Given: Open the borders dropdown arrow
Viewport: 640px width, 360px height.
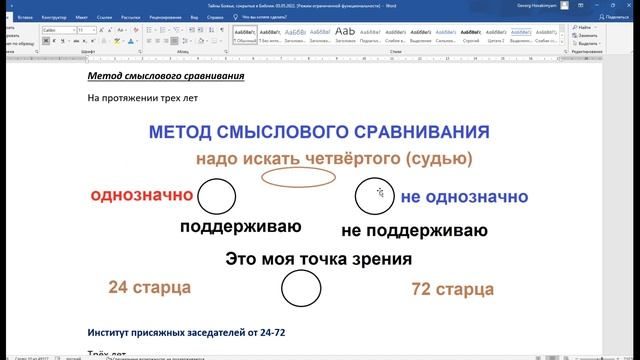Looking at the screenshot, I should [220, 41].
